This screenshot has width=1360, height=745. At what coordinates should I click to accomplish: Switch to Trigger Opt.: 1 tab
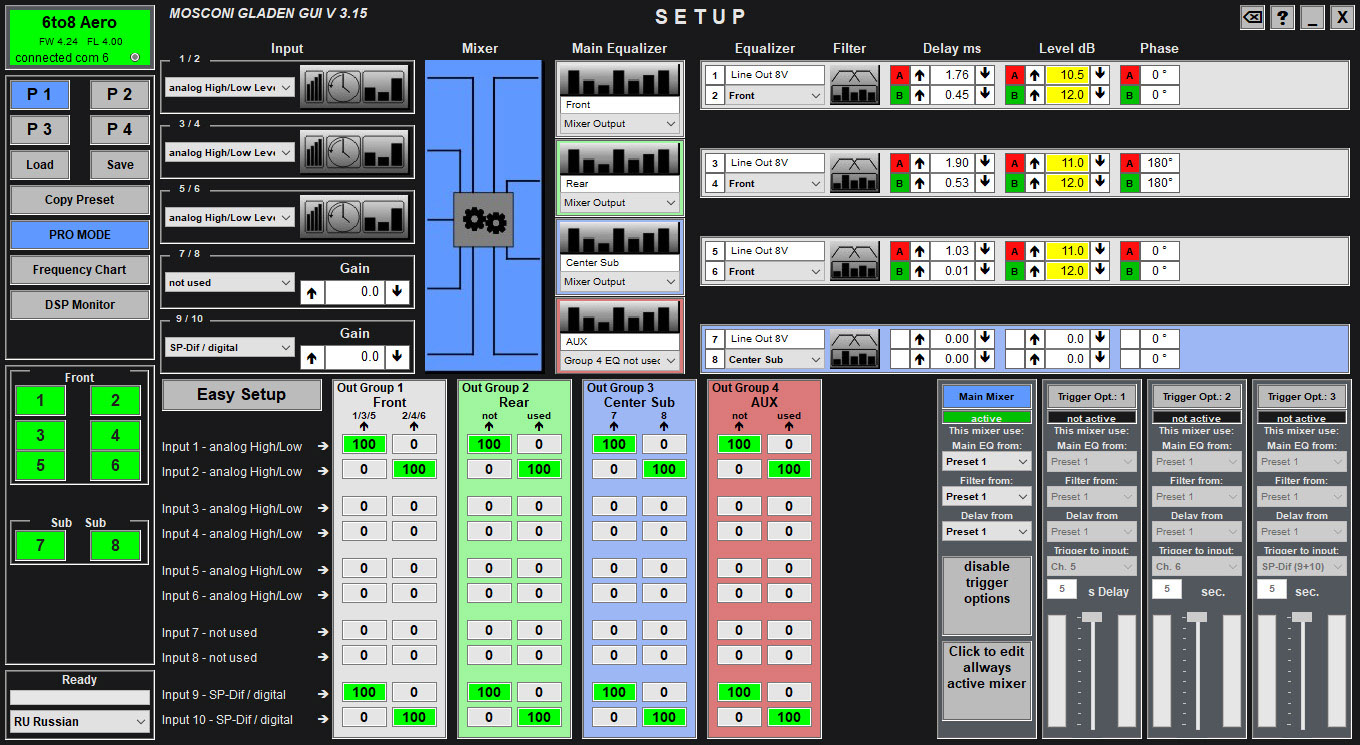[x=1092, y=397]
